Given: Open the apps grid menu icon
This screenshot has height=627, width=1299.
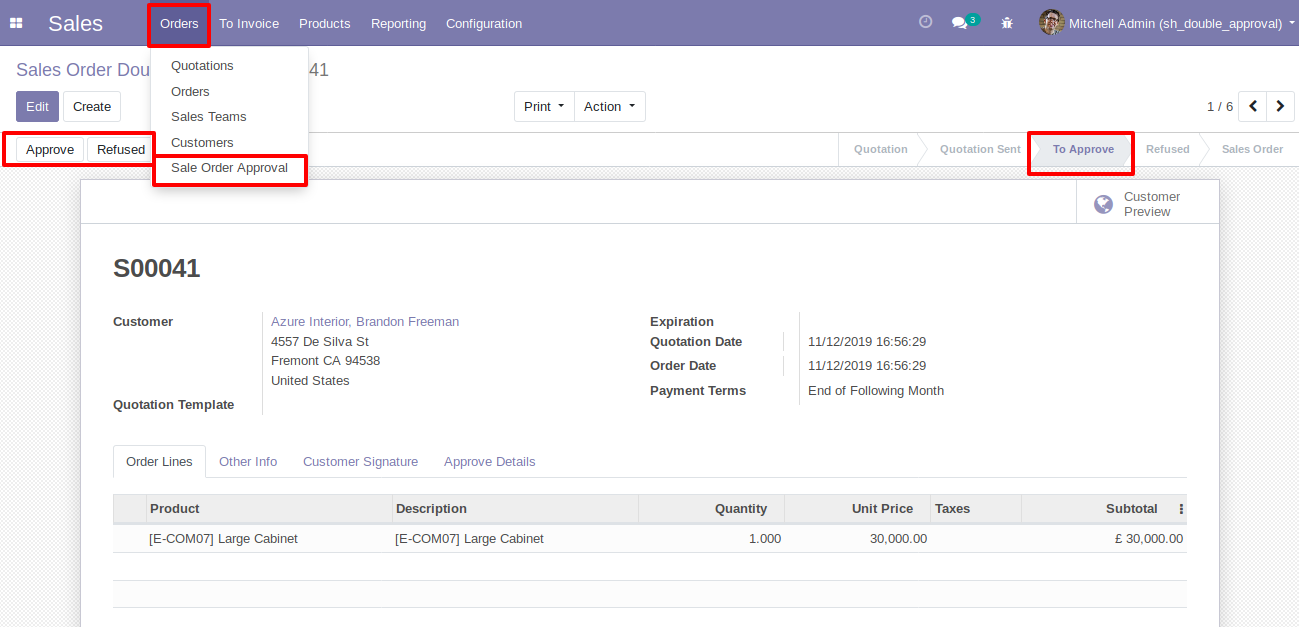Looking at the screenshot, I should (16, 23).
